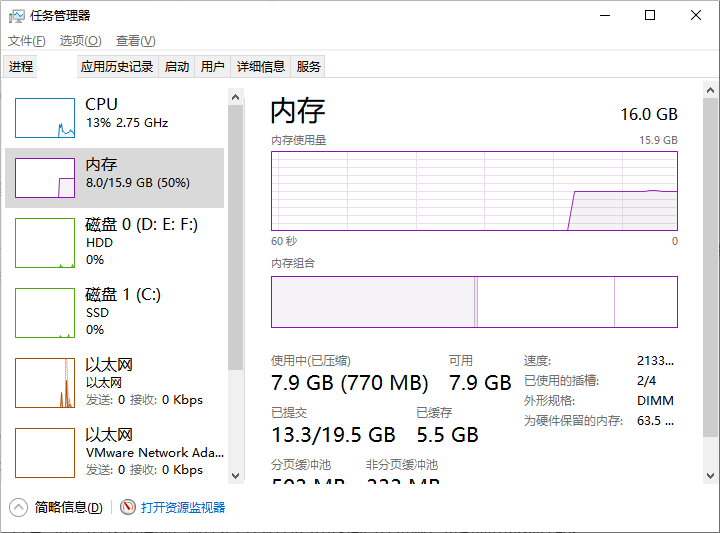The height and width of the screenshot is (533, 720).
Task: Select the 磁盘 0 (D: E: F:) graph thumbnail
Action: click(45, 243)
